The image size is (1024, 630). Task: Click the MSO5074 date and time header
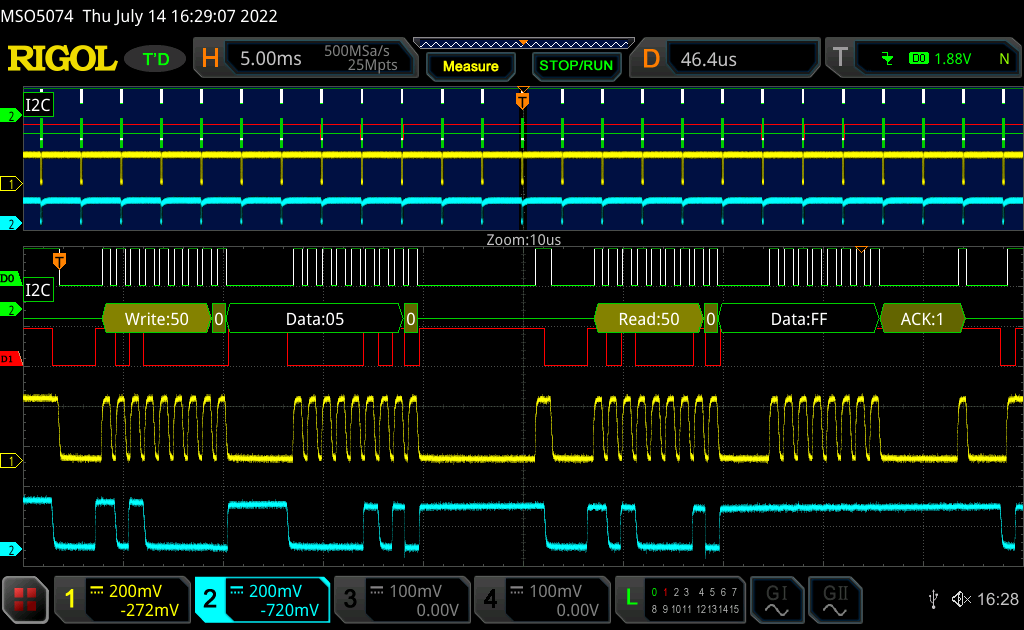click(139, 16)
